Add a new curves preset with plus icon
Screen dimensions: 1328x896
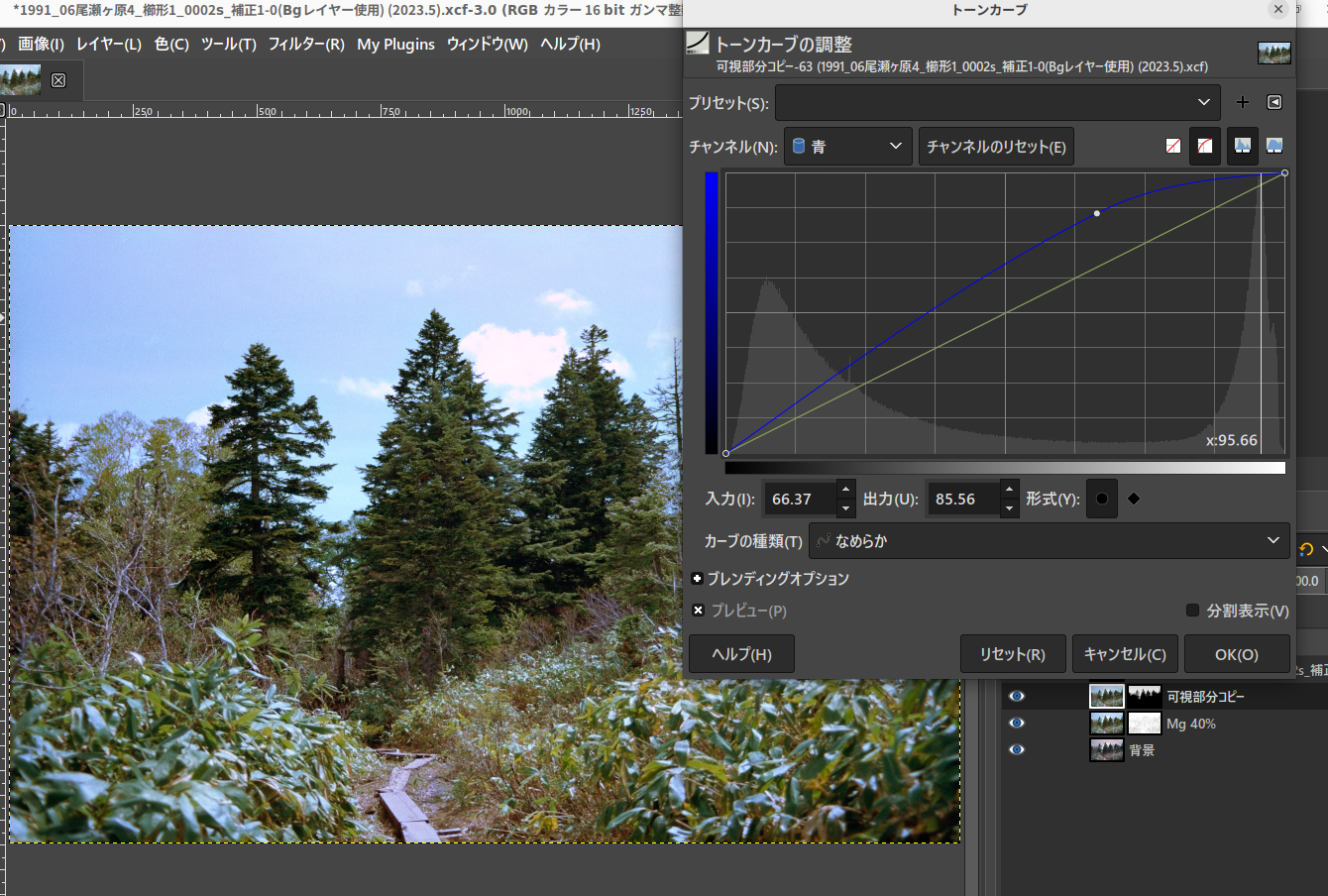[x=1243, y=101]
